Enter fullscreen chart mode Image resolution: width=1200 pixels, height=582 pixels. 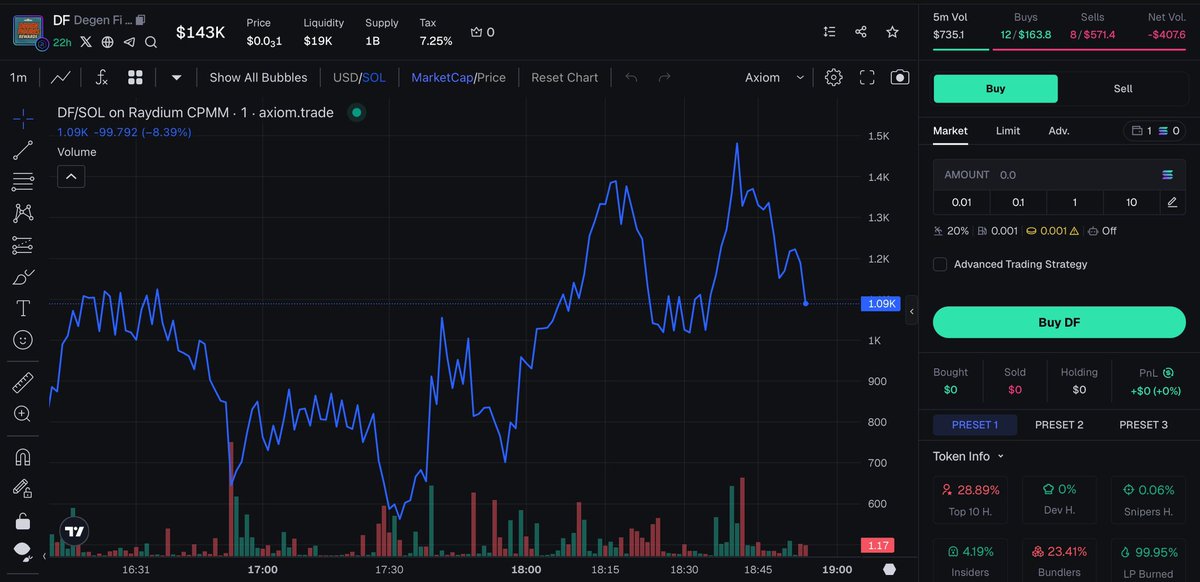click(867, 77)
